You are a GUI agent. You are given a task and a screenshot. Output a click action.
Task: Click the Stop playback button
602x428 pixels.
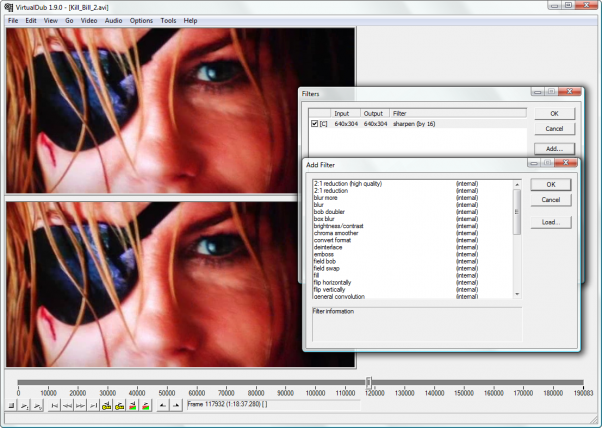(x=12, y=405)
